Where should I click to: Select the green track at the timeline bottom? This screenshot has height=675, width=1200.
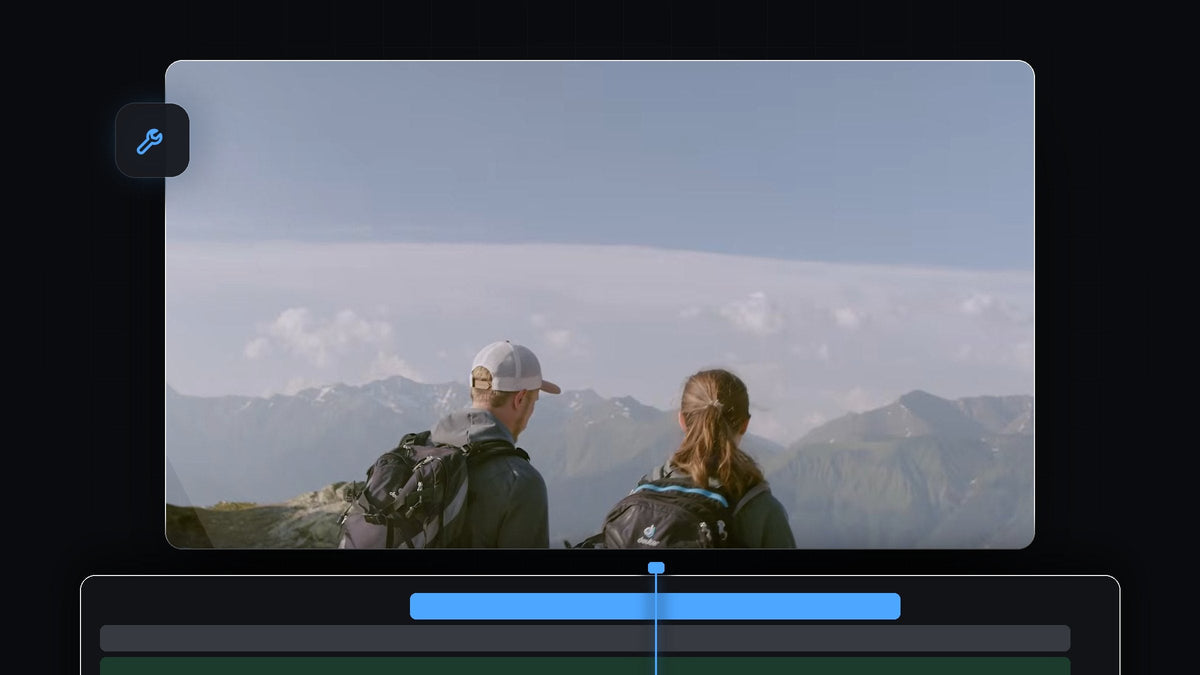[x=585, y=666]
